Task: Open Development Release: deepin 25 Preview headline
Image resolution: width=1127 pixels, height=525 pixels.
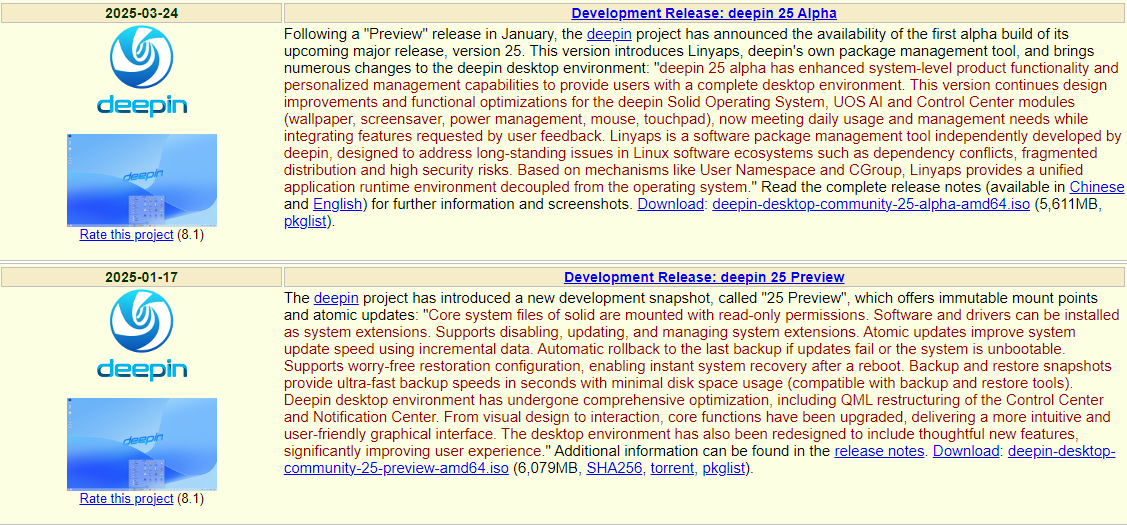Action: coord(704,277)
